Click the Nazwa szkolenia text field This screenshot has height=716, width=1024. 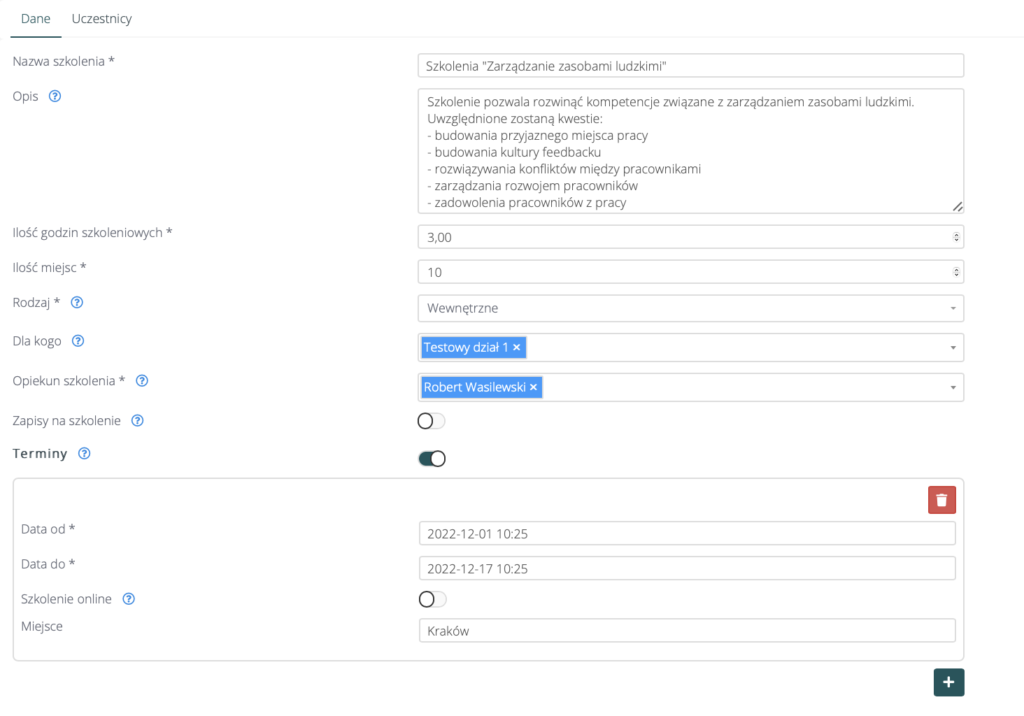pyautogui.click(x=690, y=66)
